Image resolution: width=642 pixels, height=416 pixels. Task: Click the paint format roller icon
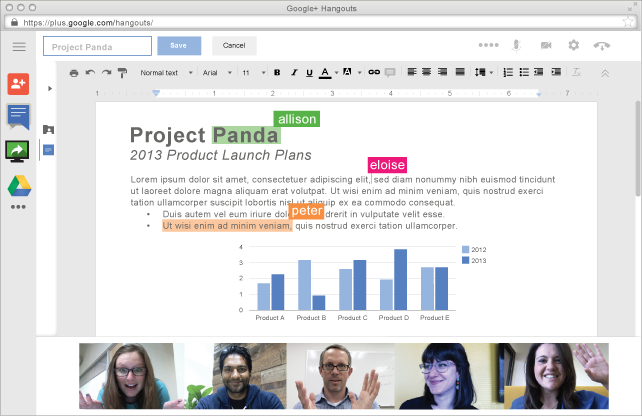[122, 73]
